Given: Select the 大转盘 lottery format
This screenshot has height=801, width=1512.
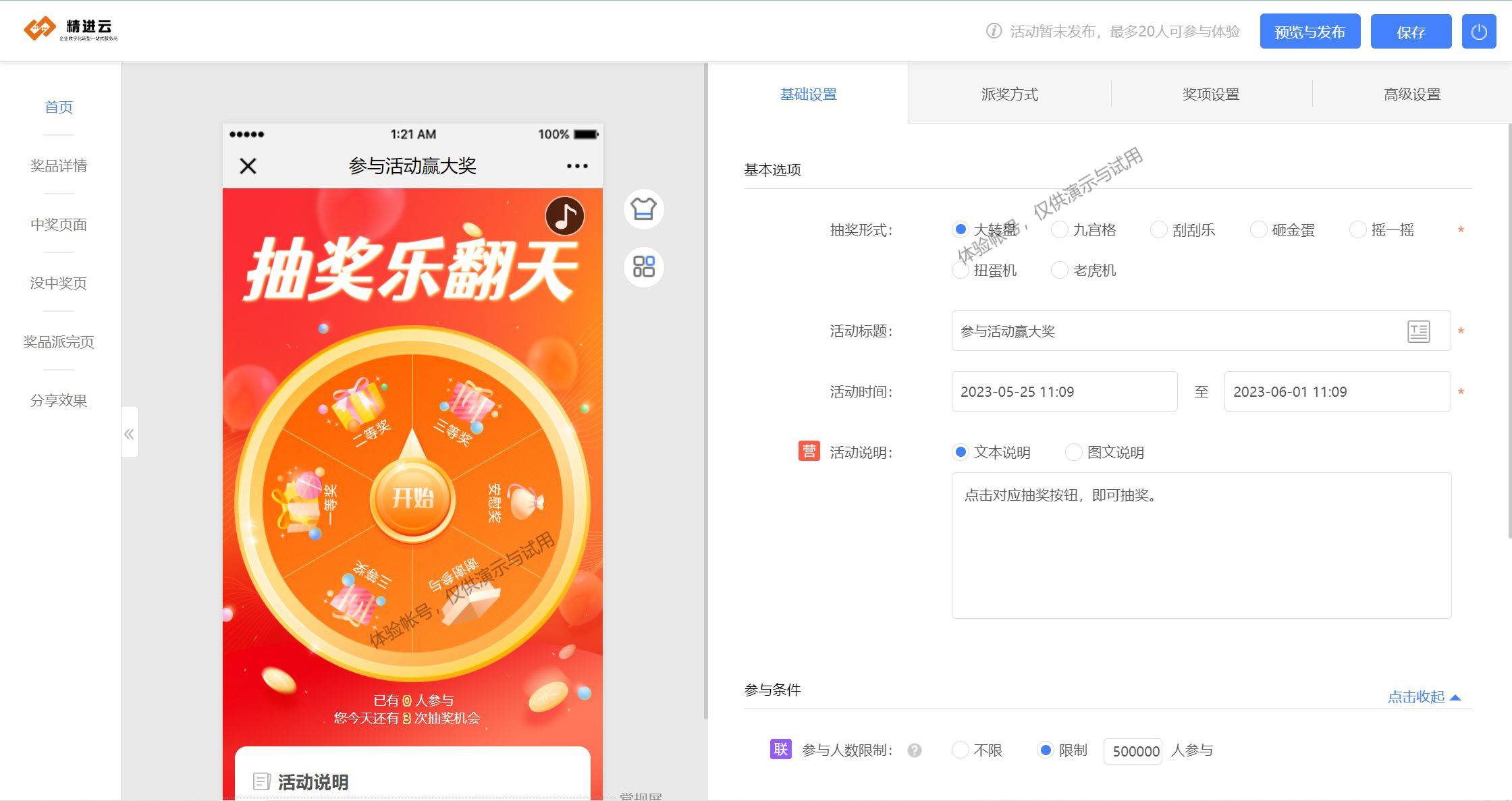Looking at the screenshot, I should [960, 229].
